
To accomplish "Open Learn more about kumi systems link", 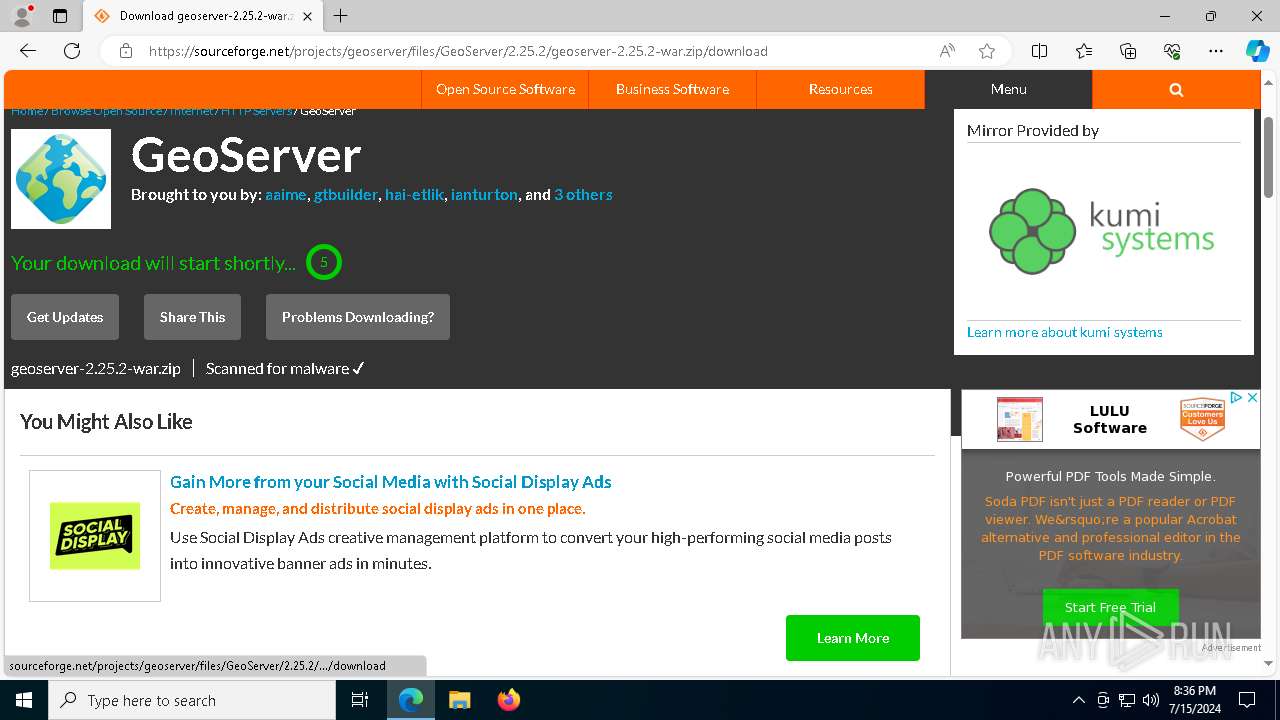I will (1065, 332).
